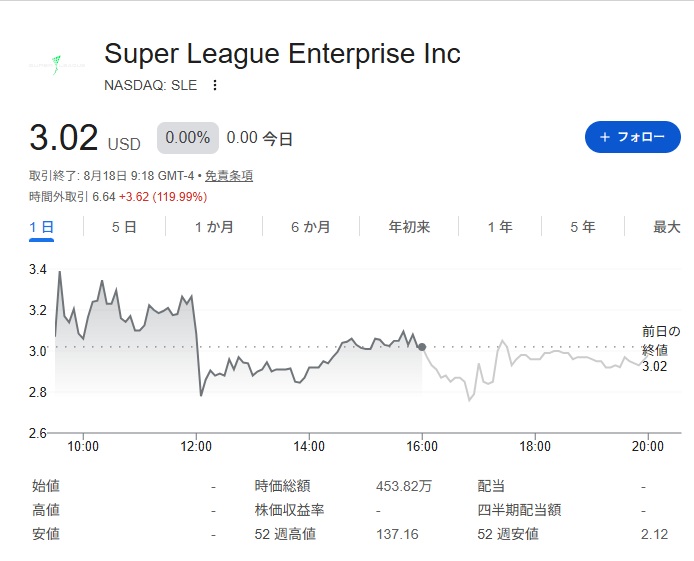Image resolution: width=694 pixels, height=561 pixels.
Task: Select the 1 年 range tab
Action: (500, 227)
